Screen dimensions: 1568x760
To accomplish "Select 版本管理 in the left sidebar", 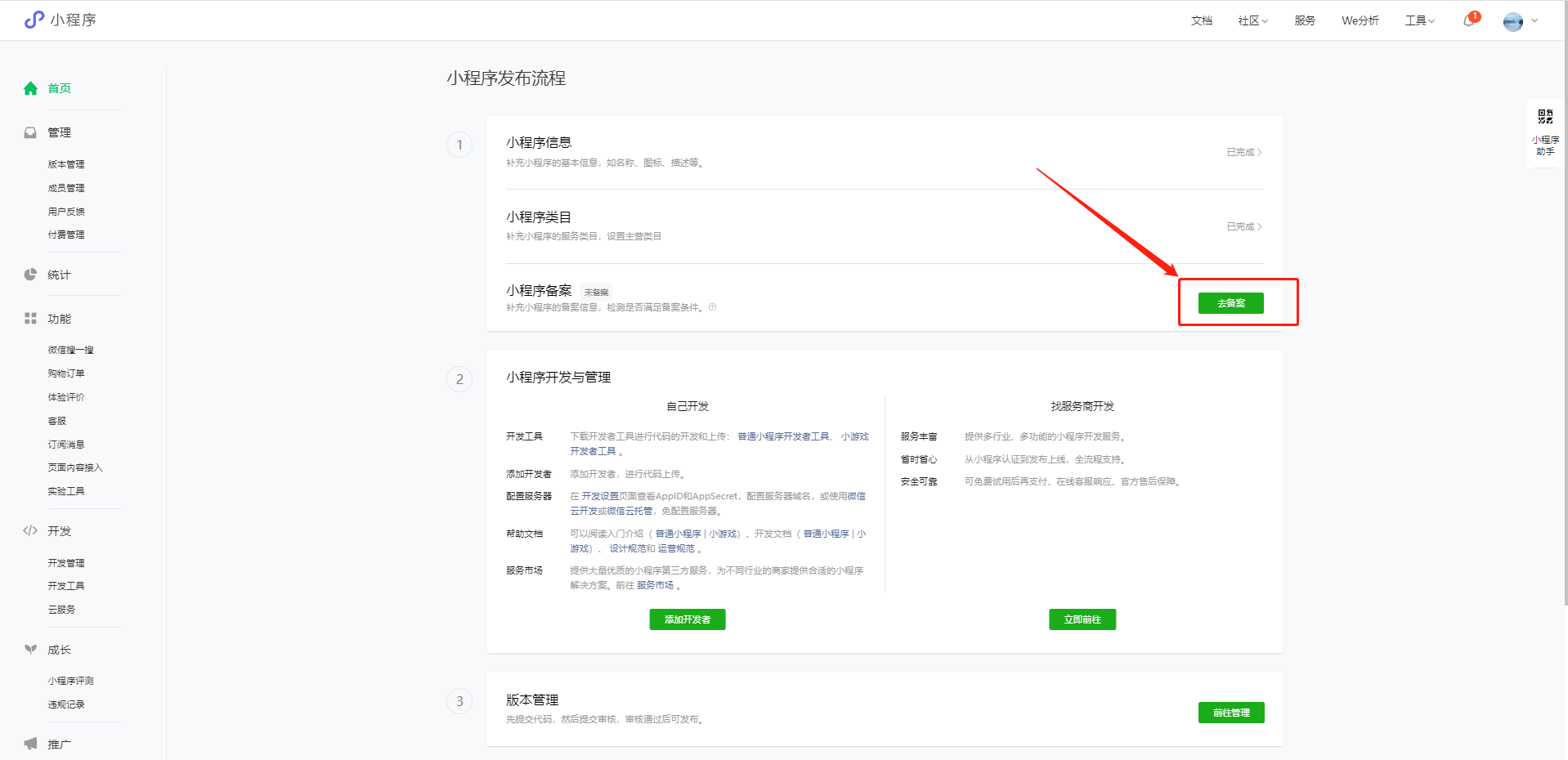I will click(66, 164).
